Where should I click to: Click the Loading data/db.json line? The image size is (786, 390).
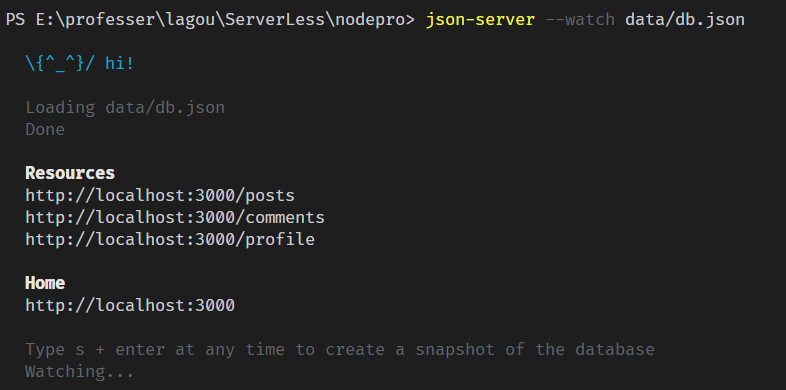125,108
